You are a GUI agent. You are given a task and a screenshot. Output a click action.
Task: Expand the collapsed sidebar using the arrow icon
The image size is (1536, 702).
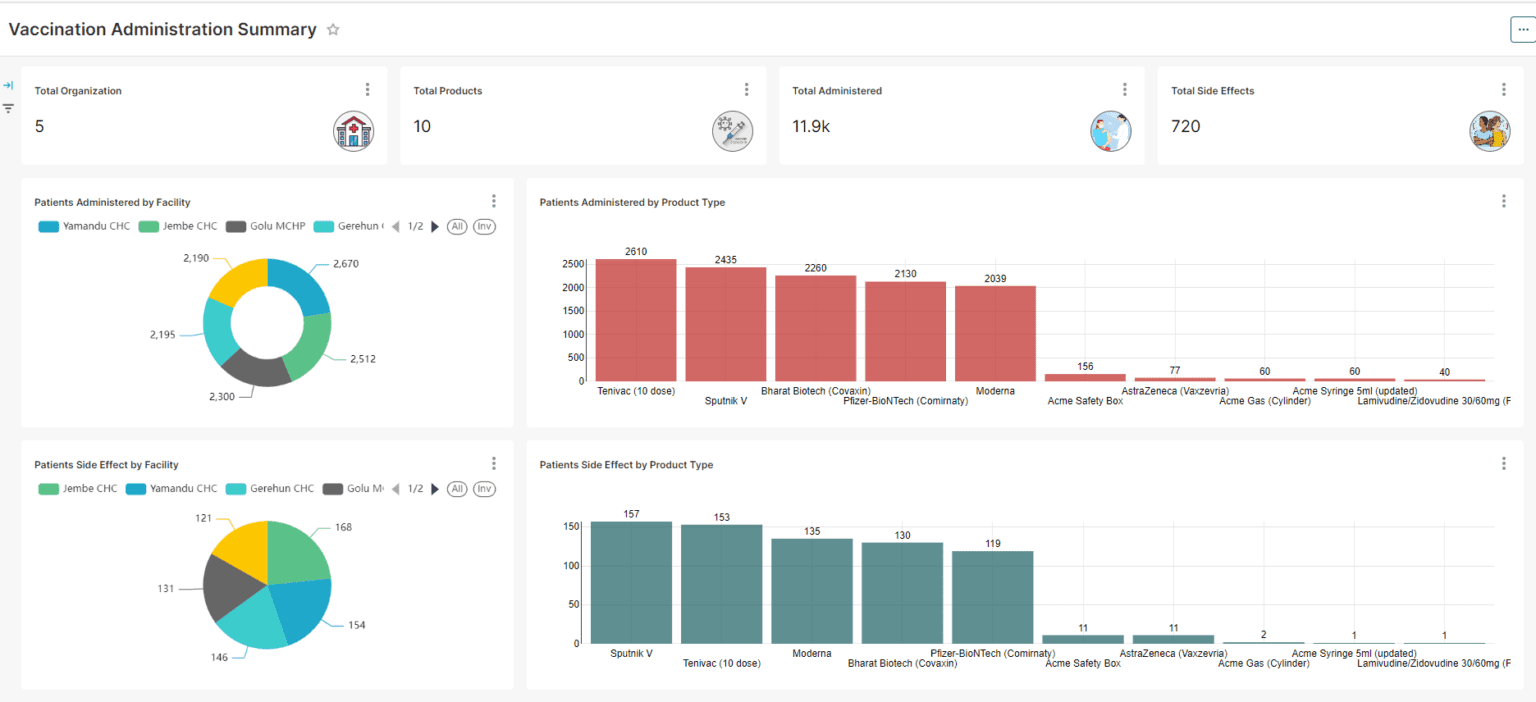tap(9, 86)
